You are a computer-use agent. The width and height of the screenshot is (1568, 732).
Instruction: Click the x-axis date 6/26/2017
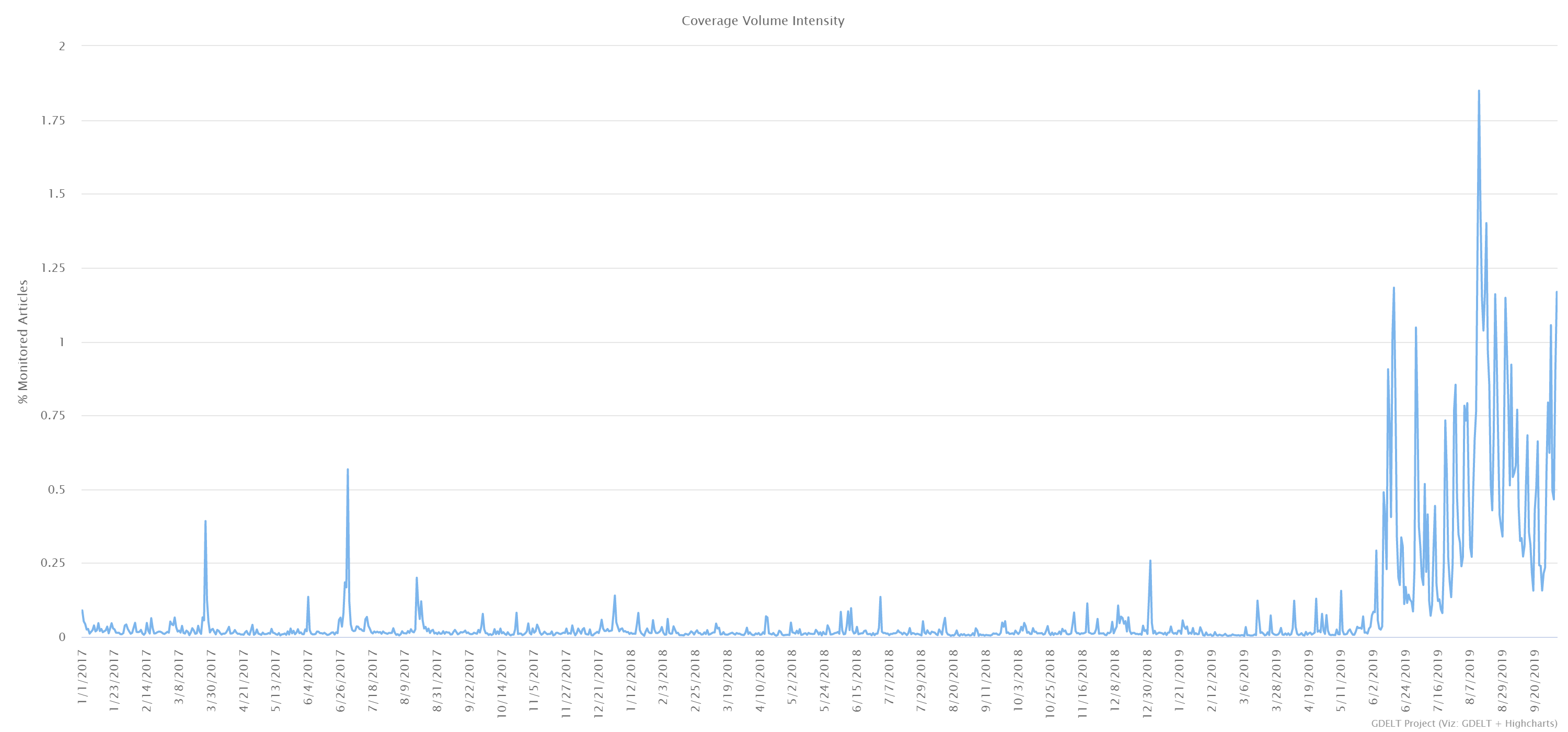[x=341, y=680]
